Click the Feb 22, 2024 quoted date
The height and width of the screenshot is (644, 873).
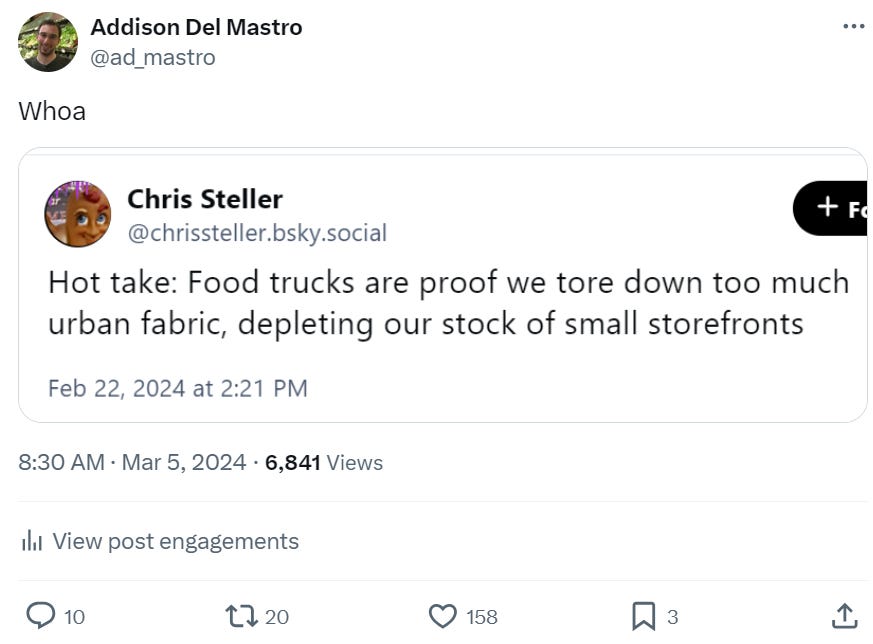coord(178,389)
